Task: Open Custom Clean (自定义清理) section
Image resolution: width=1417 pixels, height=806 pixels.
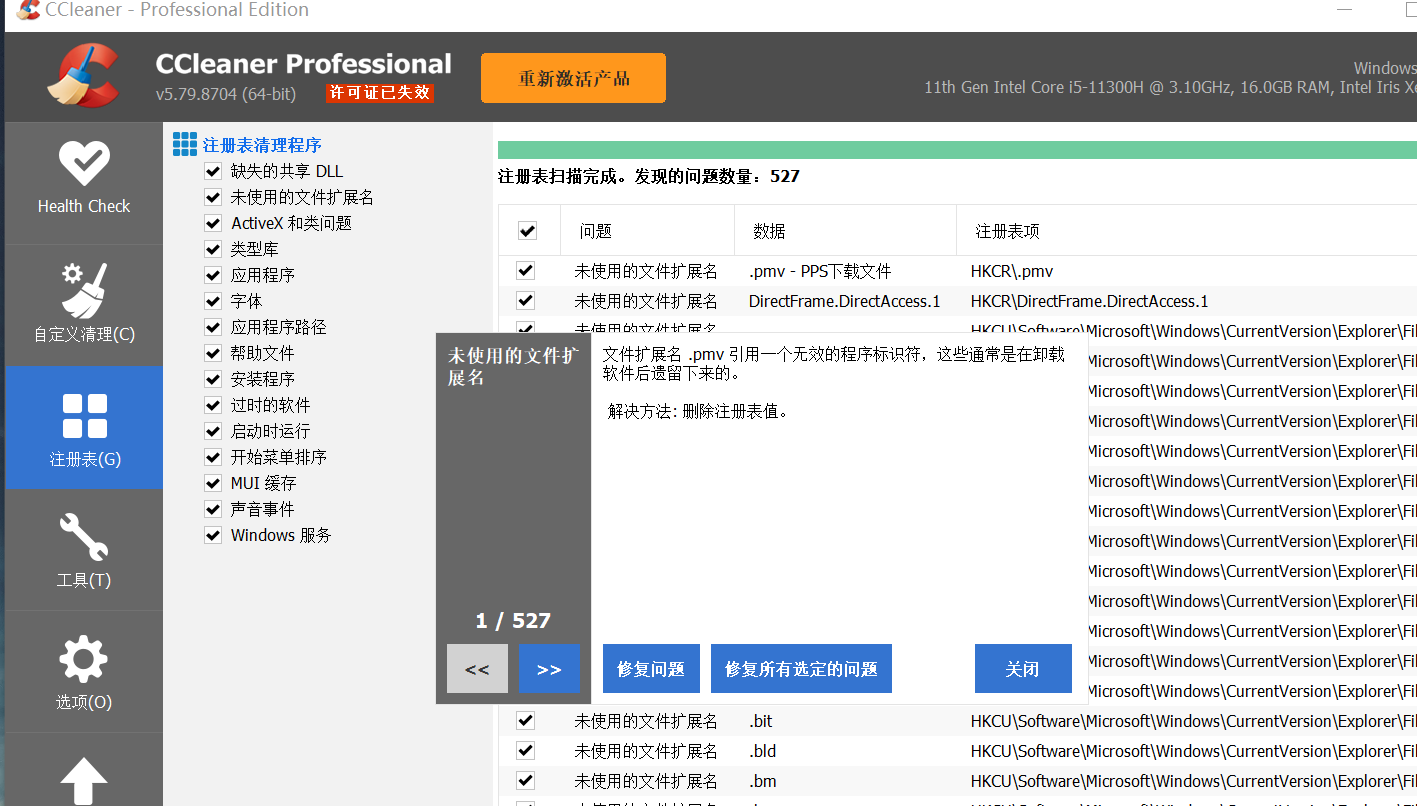Action: 84,305
